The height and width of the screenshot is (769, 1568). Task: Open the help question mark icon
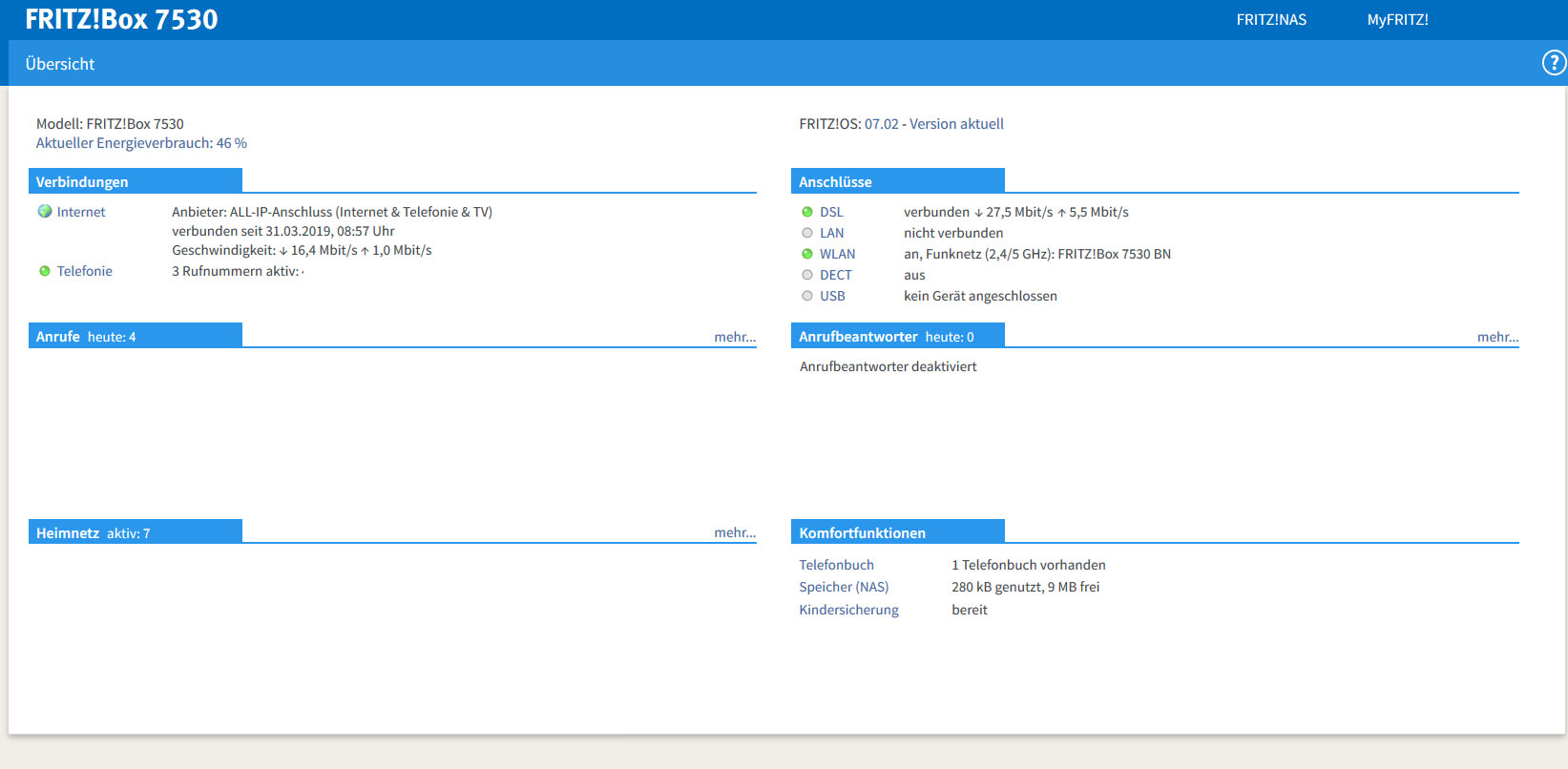(x=1554, y=63)
